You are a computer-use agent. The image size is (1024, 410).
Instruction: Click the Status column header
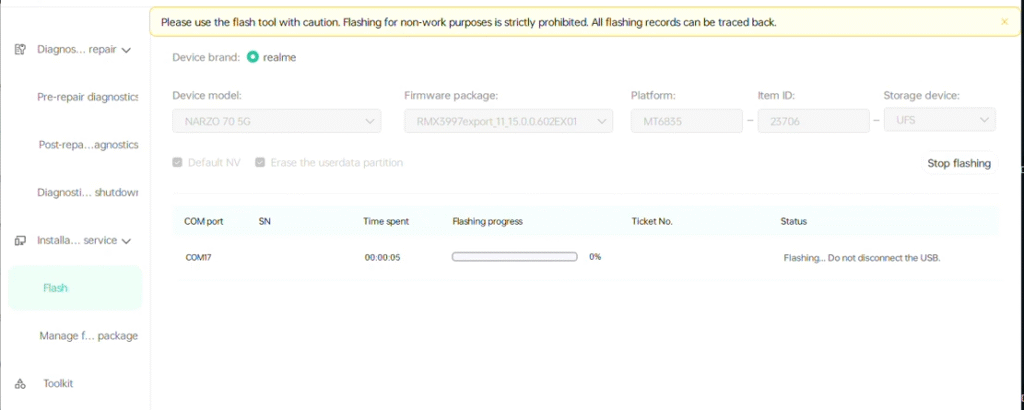click(793, 221)
